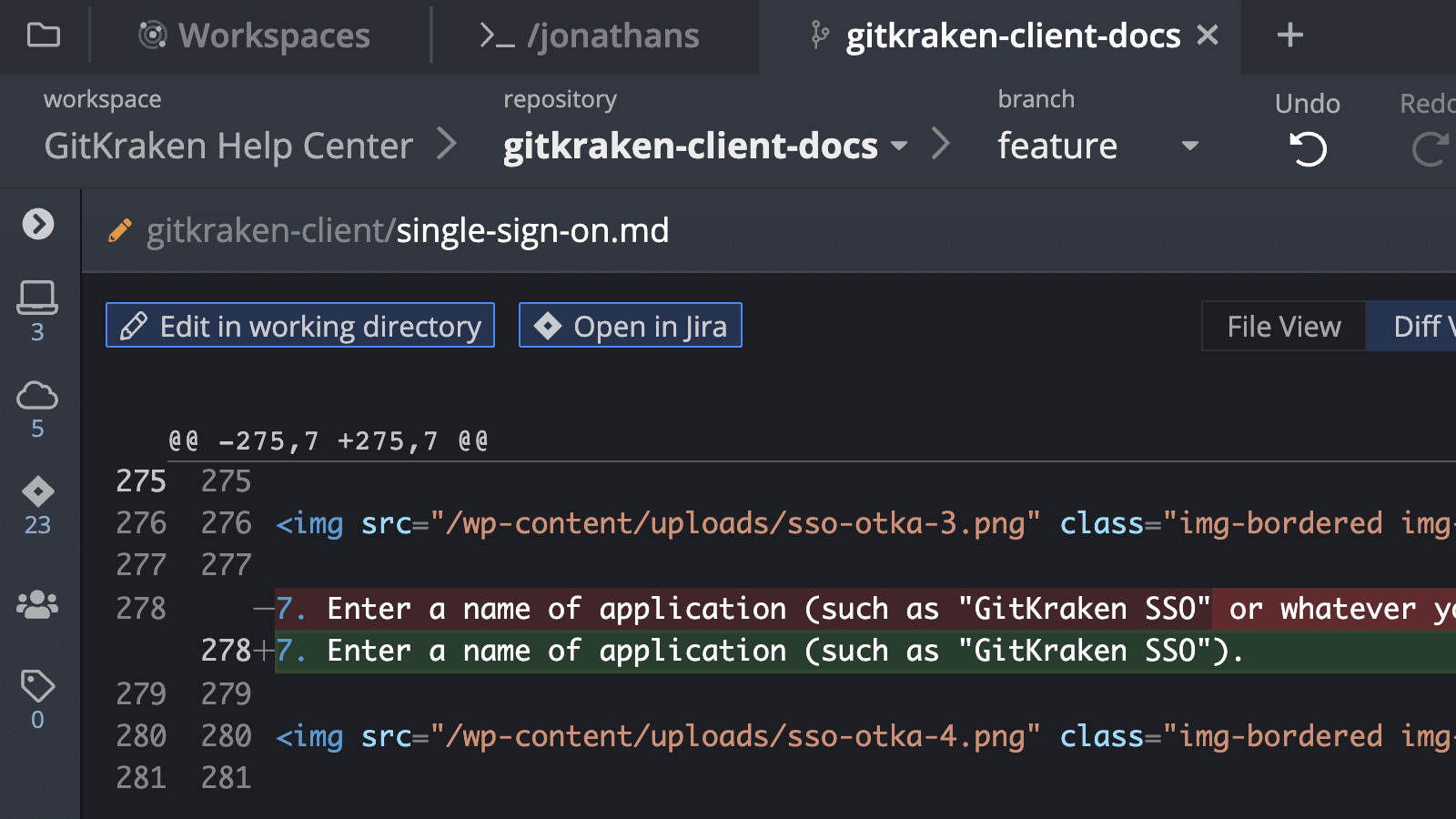This screenshot has width=1456, height=819.
Task: Click the Redo button
Action: (x=1428, y=129)
